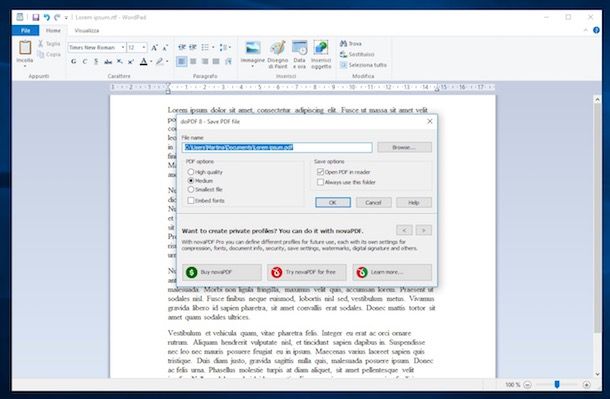Viewport: 610px width, 399px height.
Task: Click the increase indent icon
Action: 193,47
